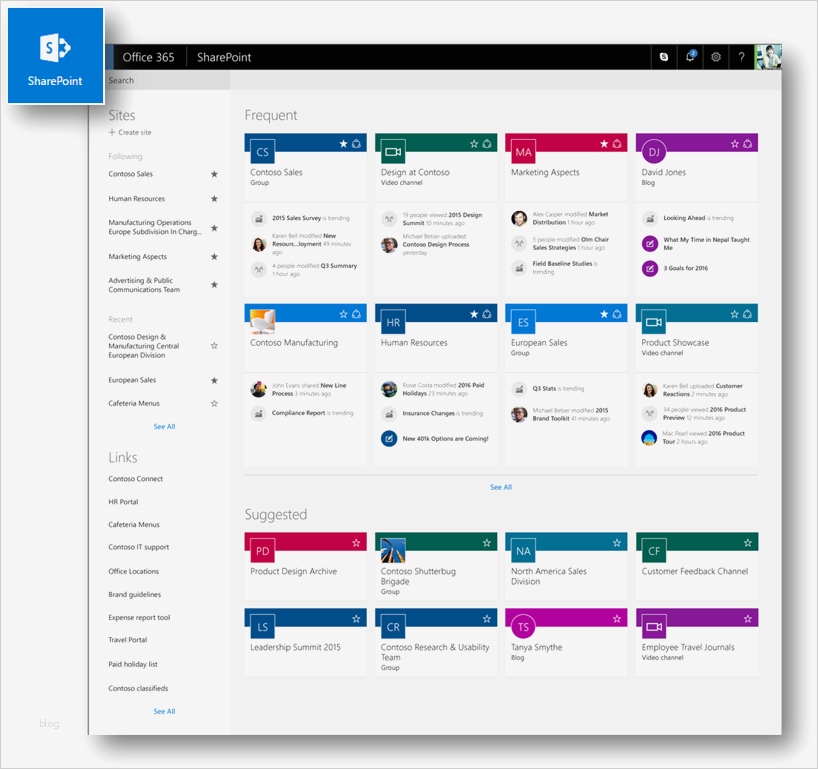The image size is (818, 769).
Task: Click See All under Links
Action: (x=164, y=711)
